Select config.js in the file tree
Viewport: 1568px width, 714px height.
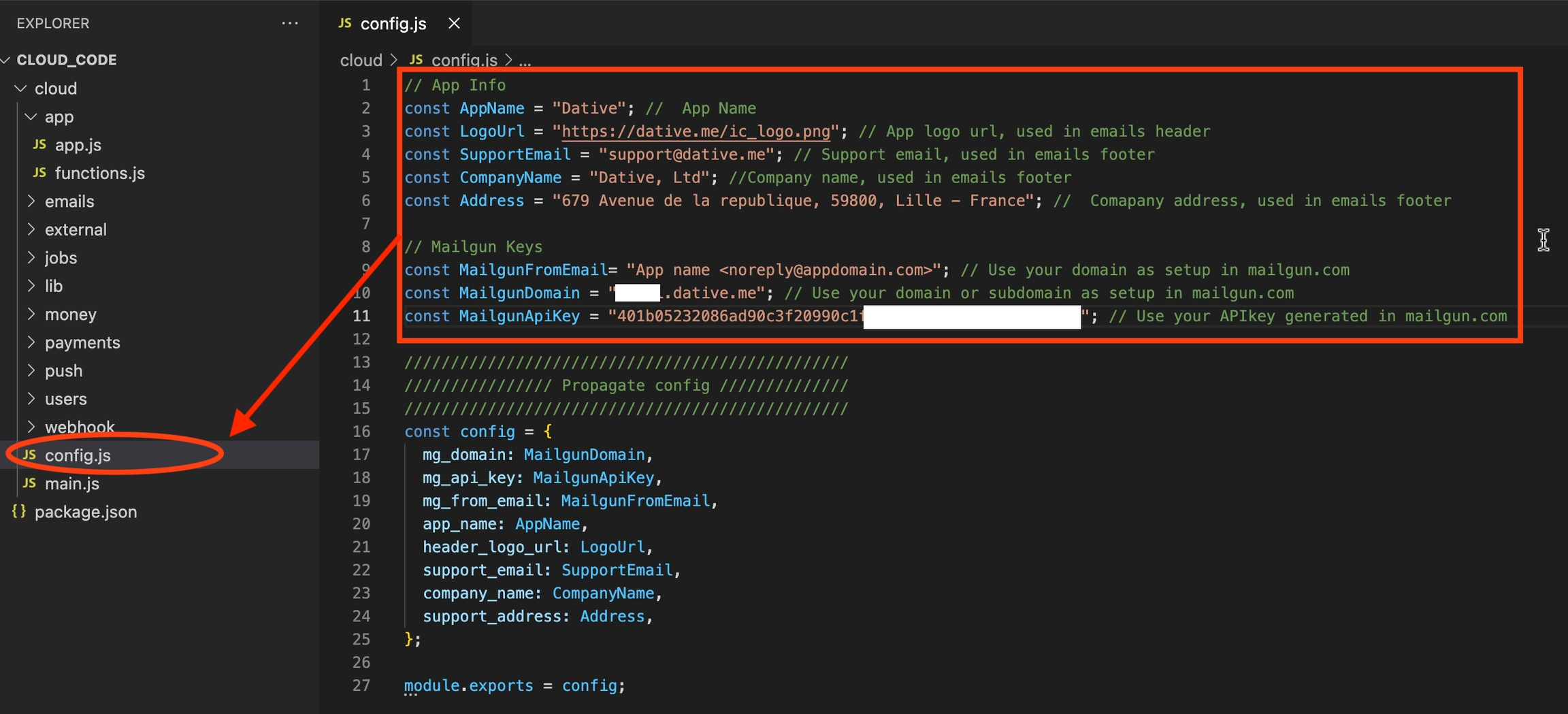tap(78, 455)
